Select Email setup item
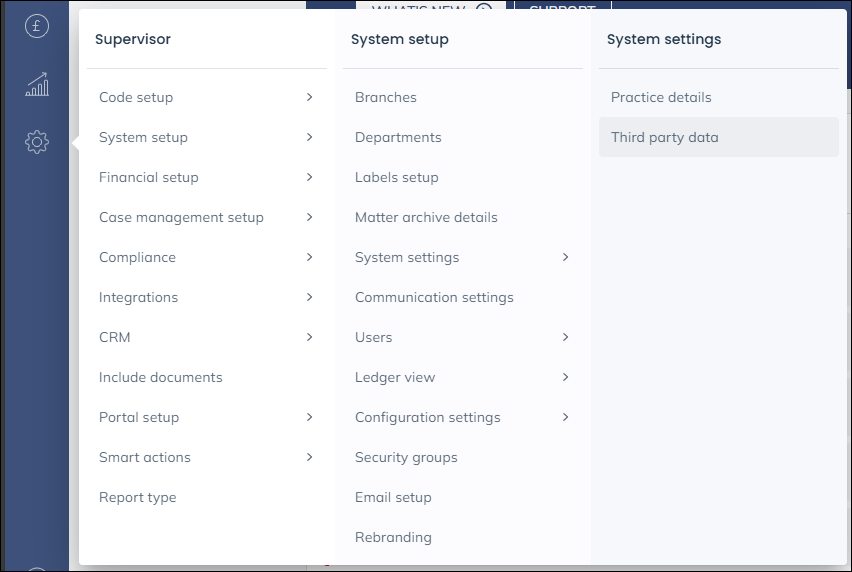 click(393, 497)
